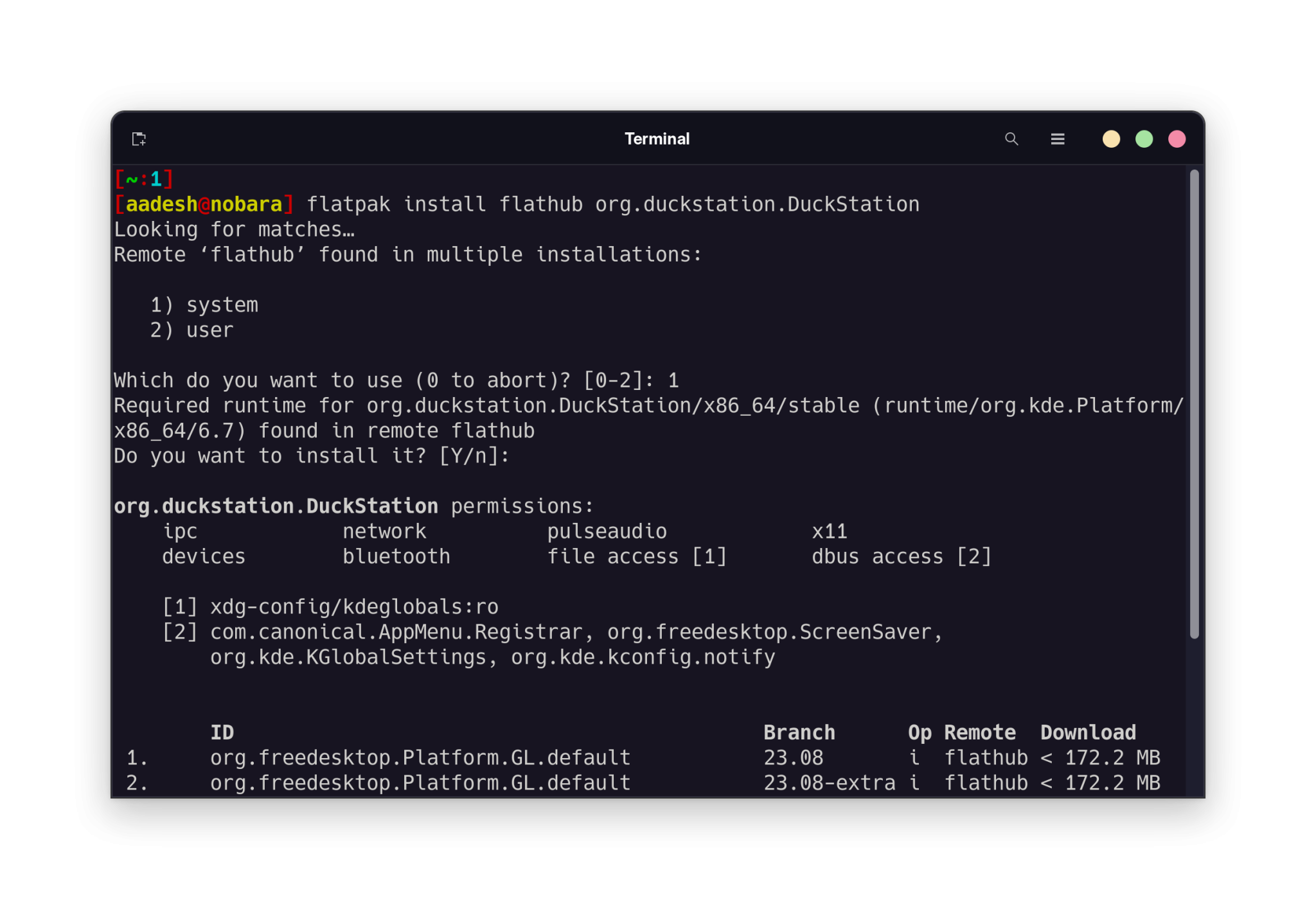Click the aadesh@nobara prompt text
Viewport: 1316px width, 909px height.
[204, 204]
